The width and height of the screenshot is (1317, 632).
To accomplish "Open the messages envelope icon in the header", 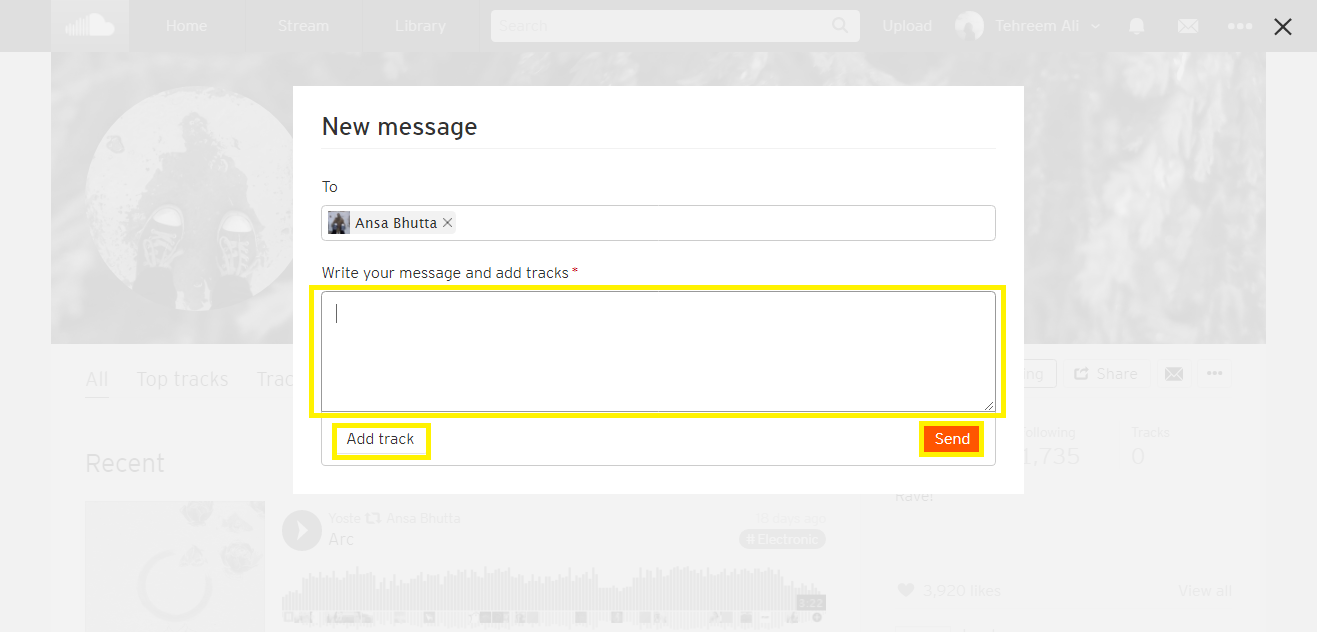I will (1188, 26).
